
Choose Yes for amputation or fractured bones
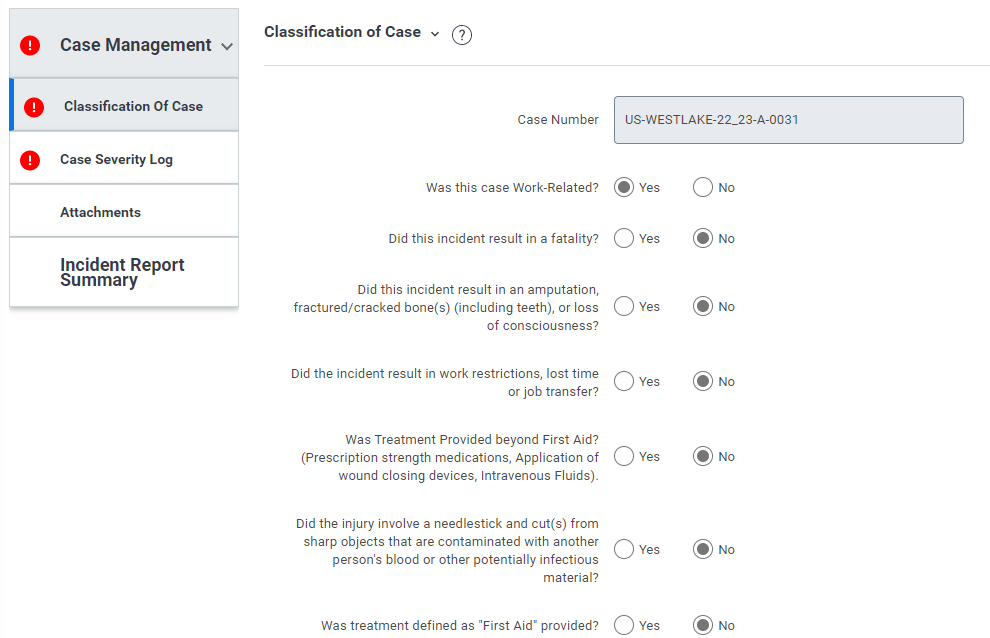[624, 306]
